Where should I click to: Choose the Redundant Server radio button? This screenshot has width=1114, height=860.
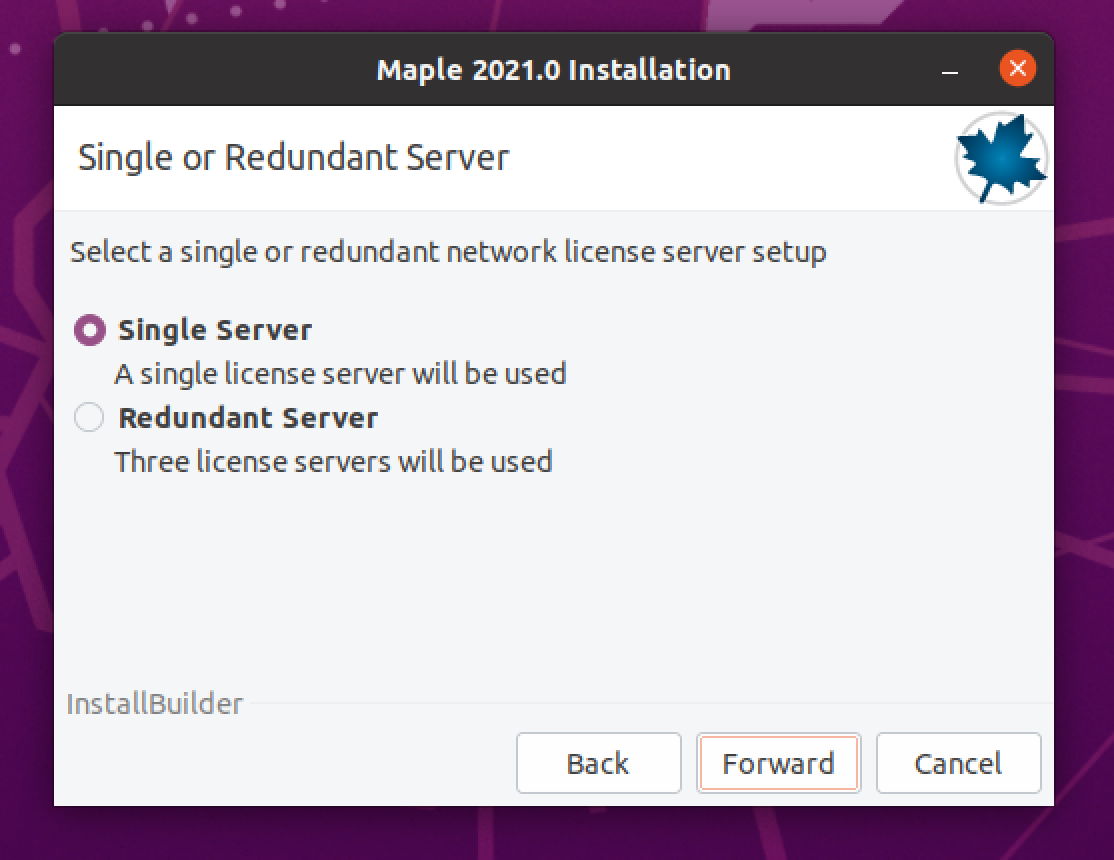(x=89, y=417)
